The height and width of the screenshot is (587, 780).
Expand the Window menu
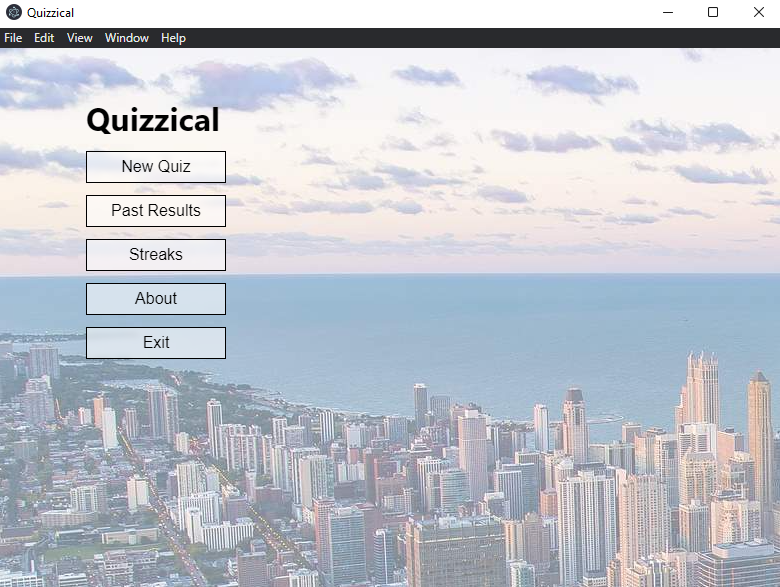click(127, 38)
